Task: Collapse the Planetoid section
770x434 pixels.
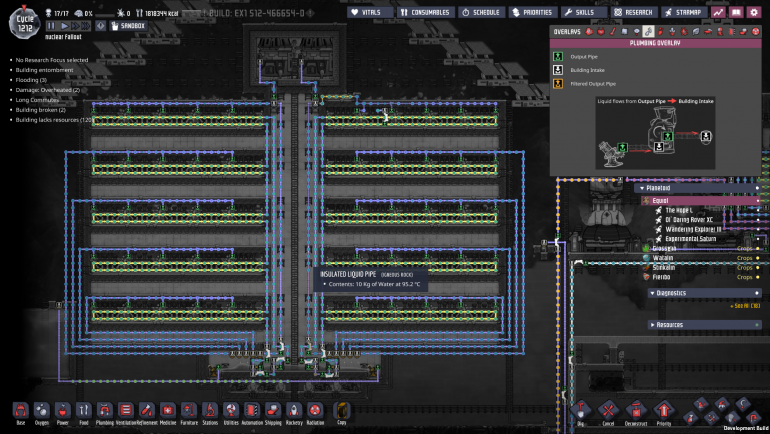Action: tap(658, 187)
